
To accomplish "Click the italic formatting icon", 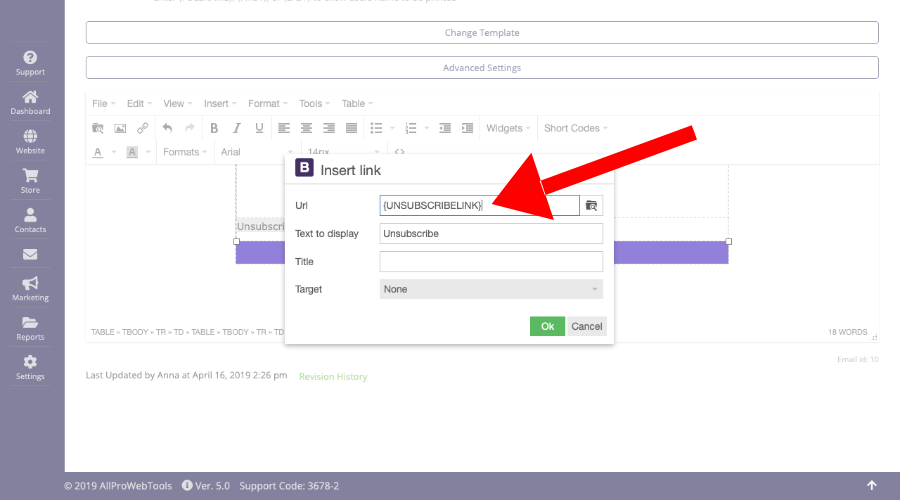I will coord(237,128).
